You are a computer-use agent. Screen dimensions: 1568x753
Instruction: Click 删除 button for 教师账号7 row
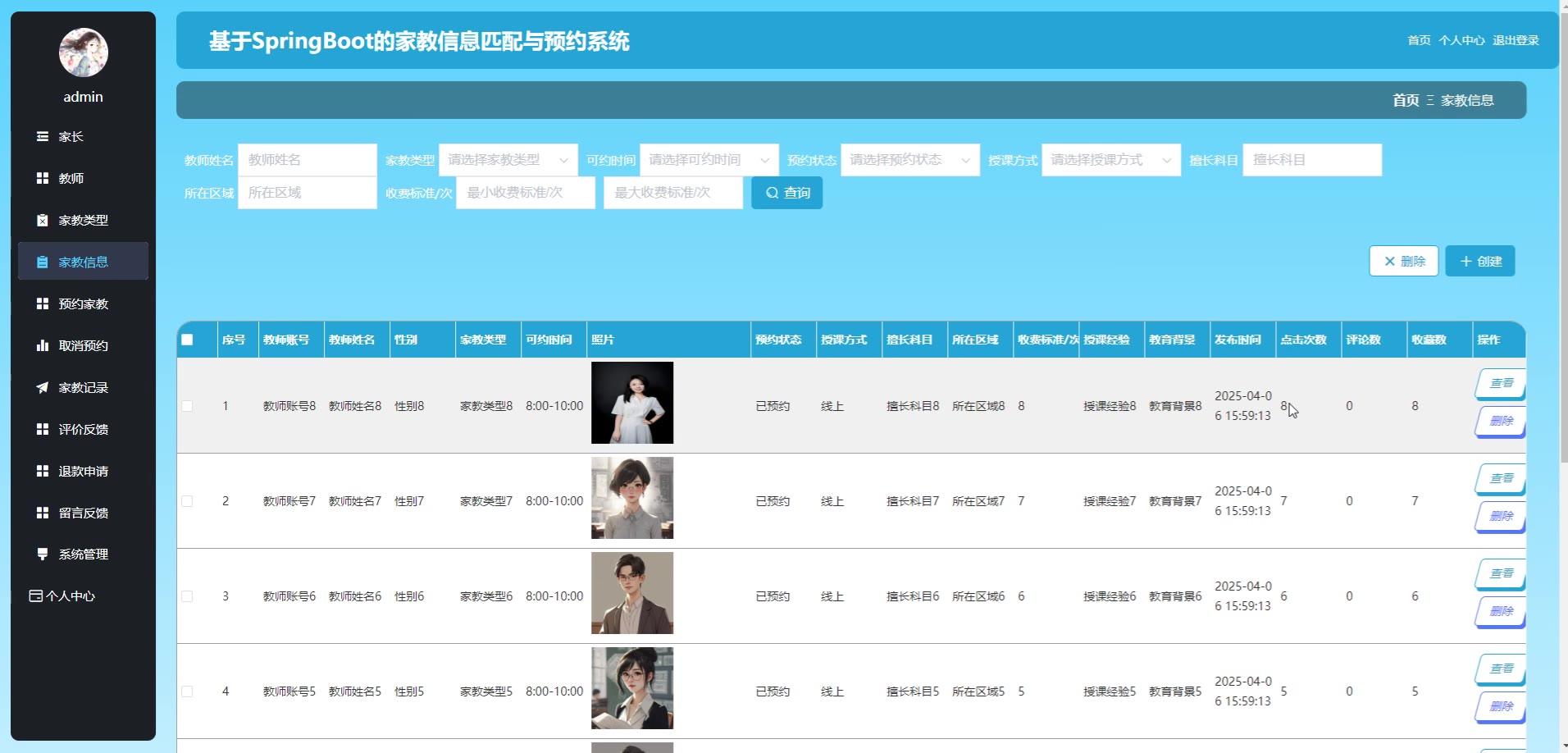point(1501,516)
